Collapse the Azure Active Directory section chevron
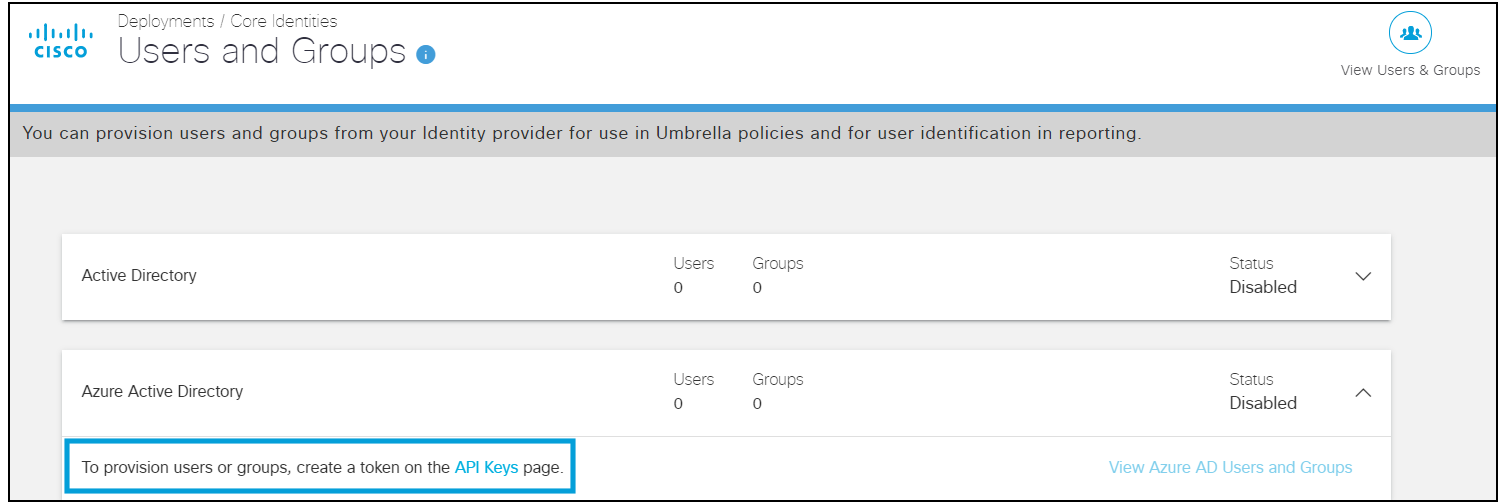The width and height of the screenshot is (1498, 504). 1362,393
